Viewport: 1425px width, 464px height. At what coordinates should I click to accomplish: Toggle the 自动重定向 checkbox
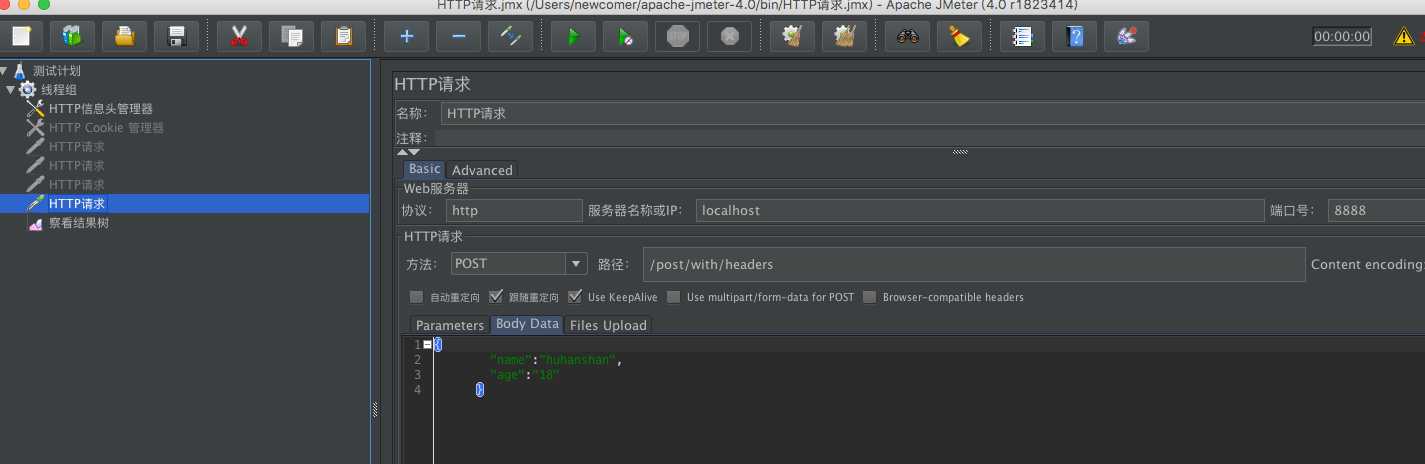coord(416,297)
